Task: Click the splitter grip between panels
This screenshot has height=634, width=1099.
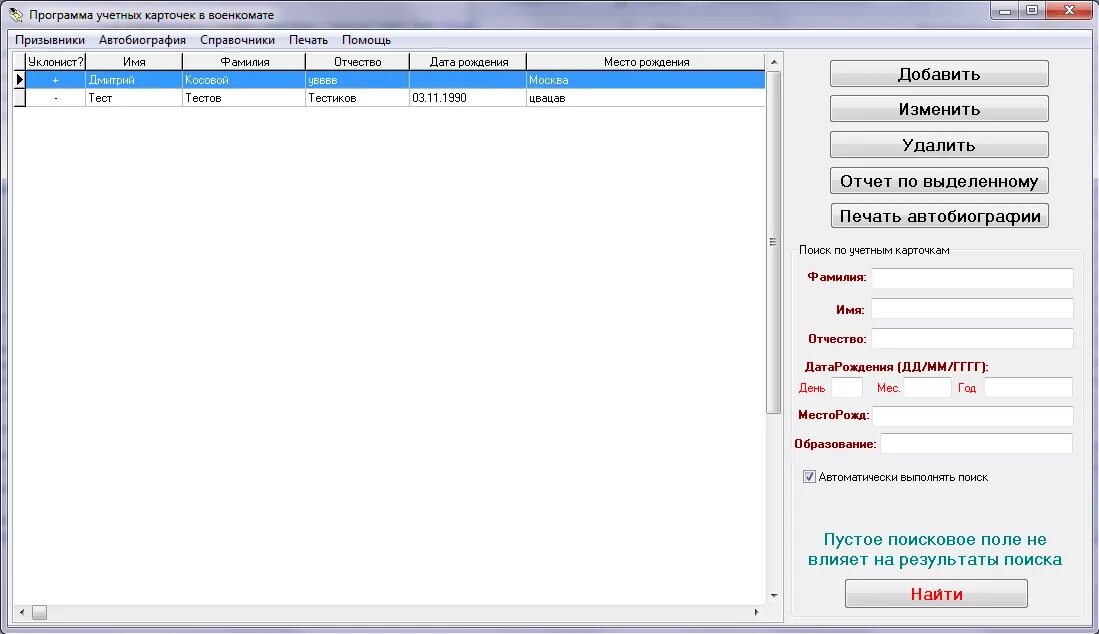Action: [x=774, y=242]
